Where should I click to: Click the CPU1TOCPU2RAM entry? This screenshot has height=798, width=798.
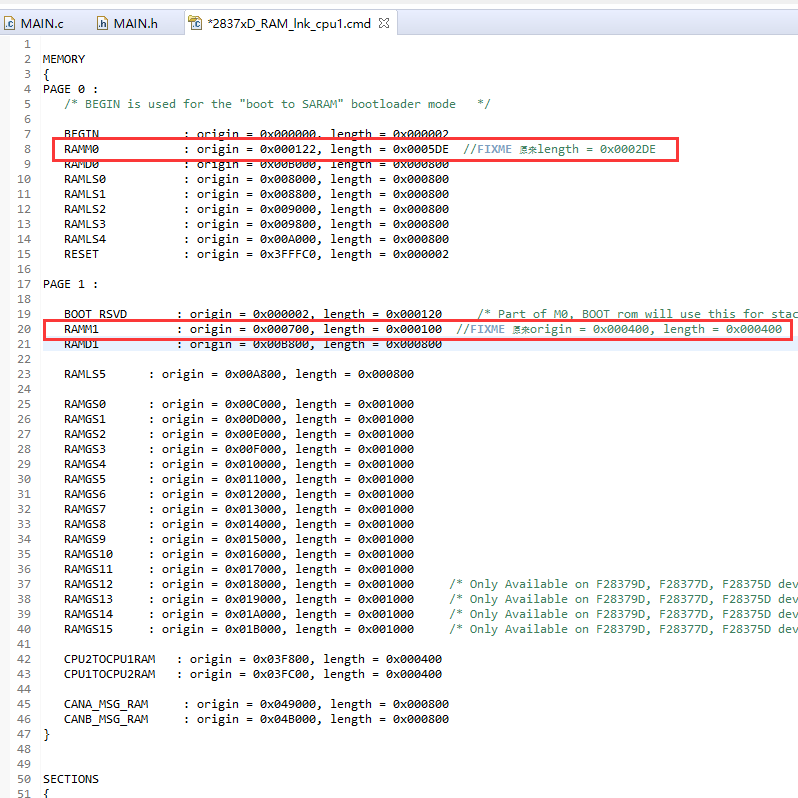[109, 674]
